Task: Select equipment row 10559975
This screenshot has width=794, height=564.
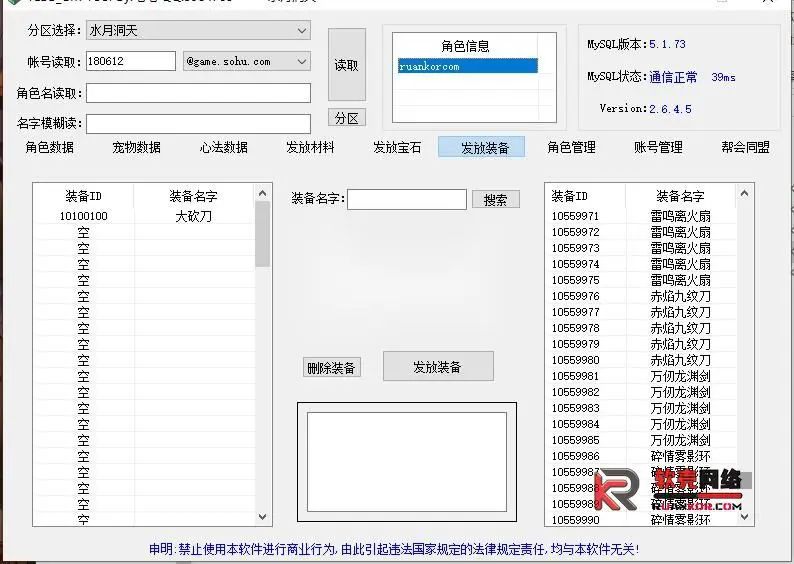Action: 642,280
